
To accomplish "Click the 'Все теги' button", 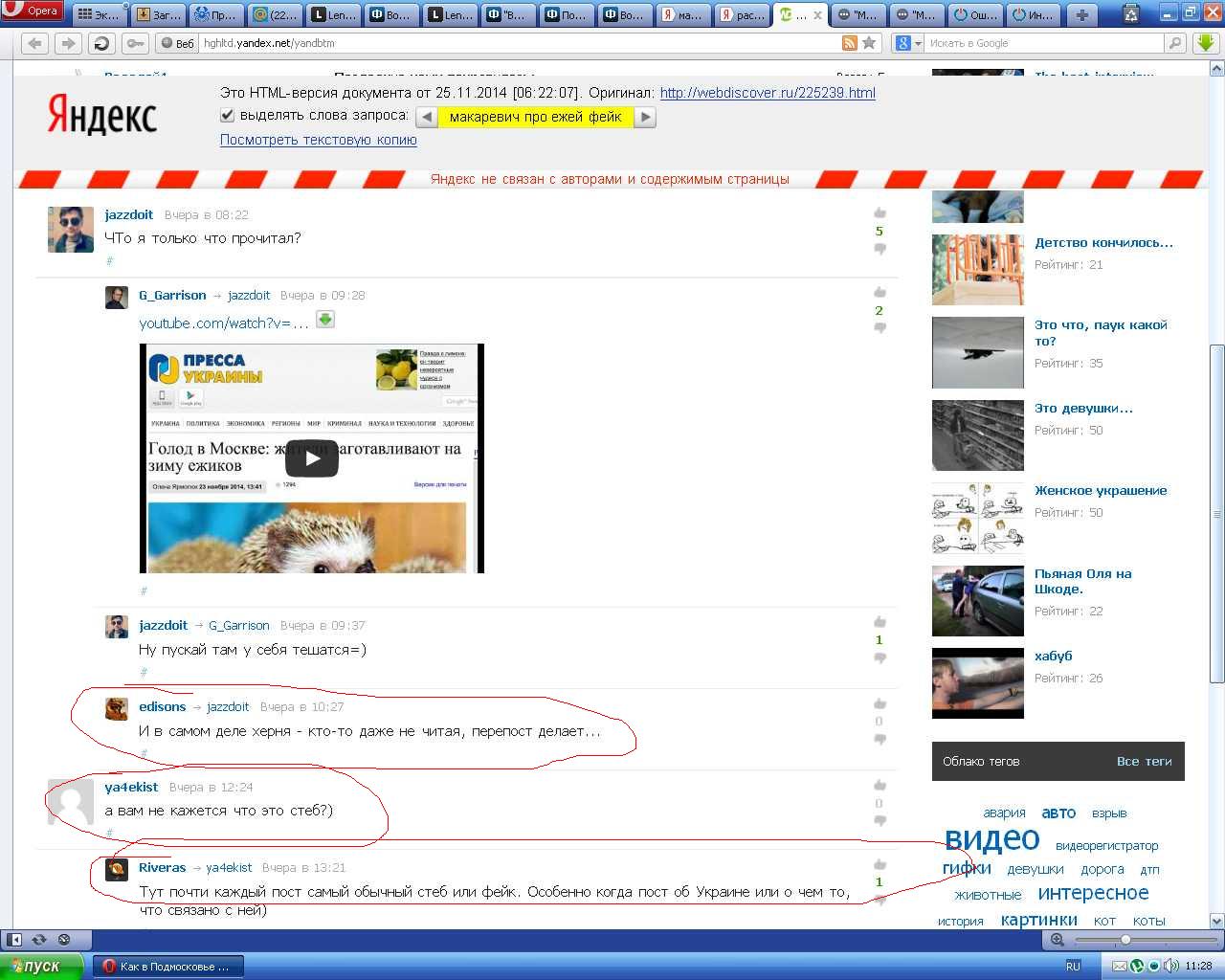I will coord(1144,762).
